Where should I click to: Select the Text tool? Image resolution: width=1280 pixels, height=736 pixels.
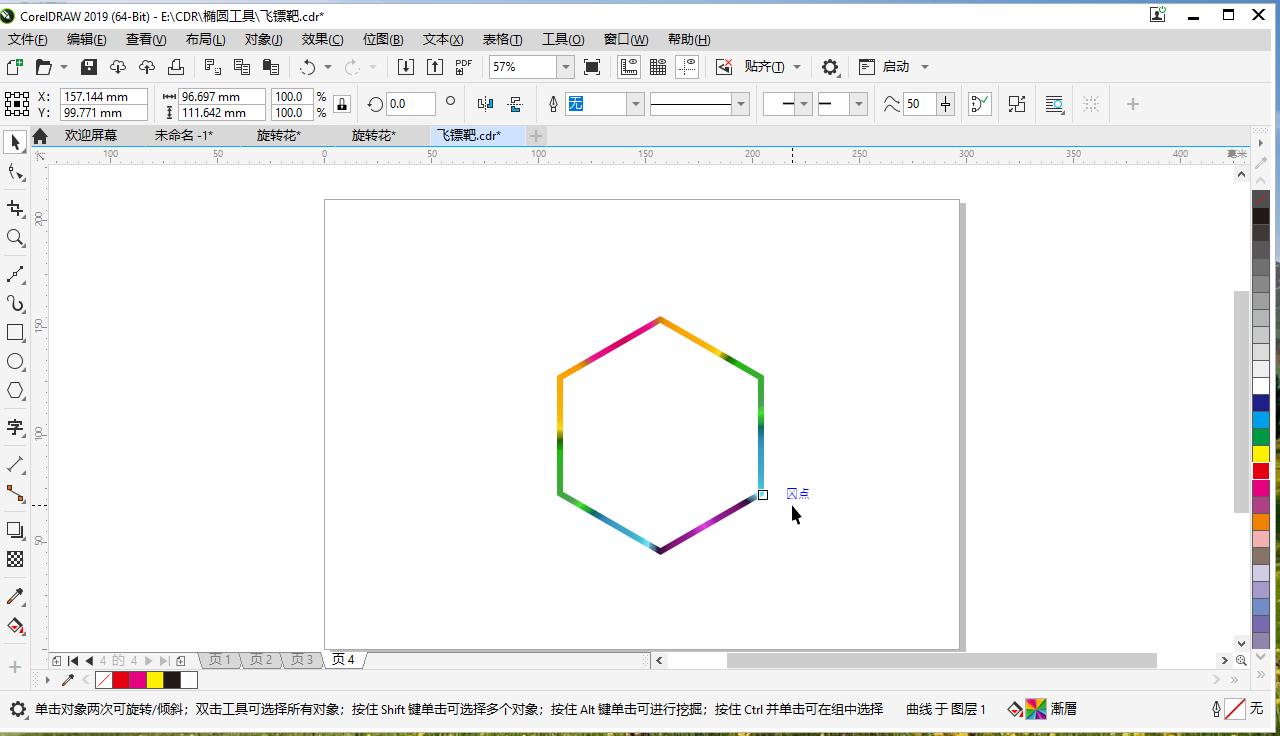pyautogui.click(x=14, y=428)
